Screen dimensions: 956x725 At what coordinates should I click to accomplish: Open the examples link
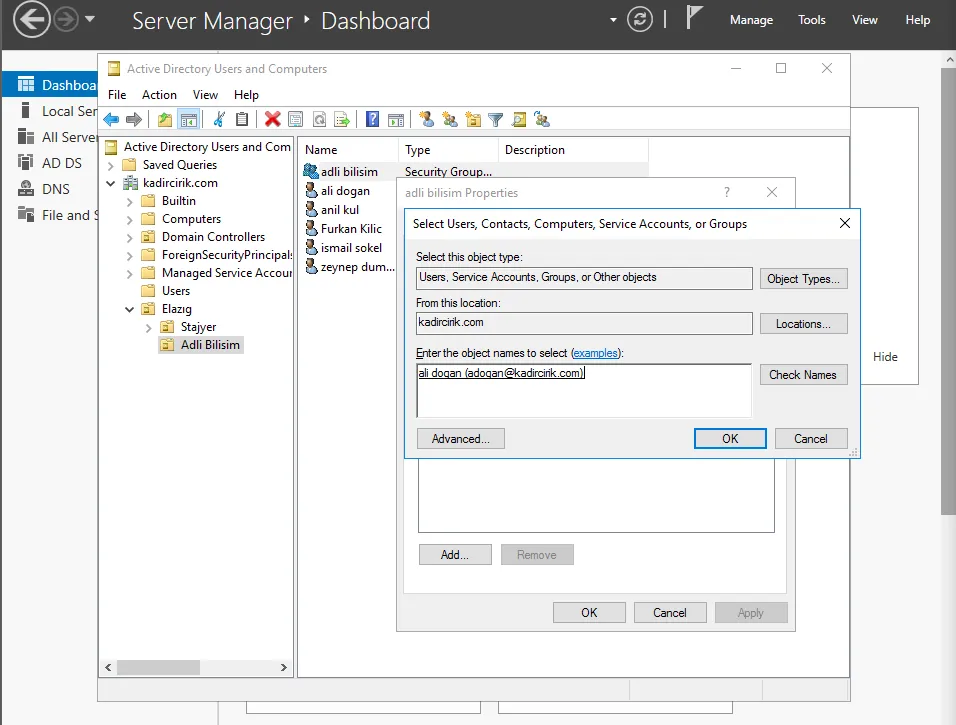tap(596, 353)
